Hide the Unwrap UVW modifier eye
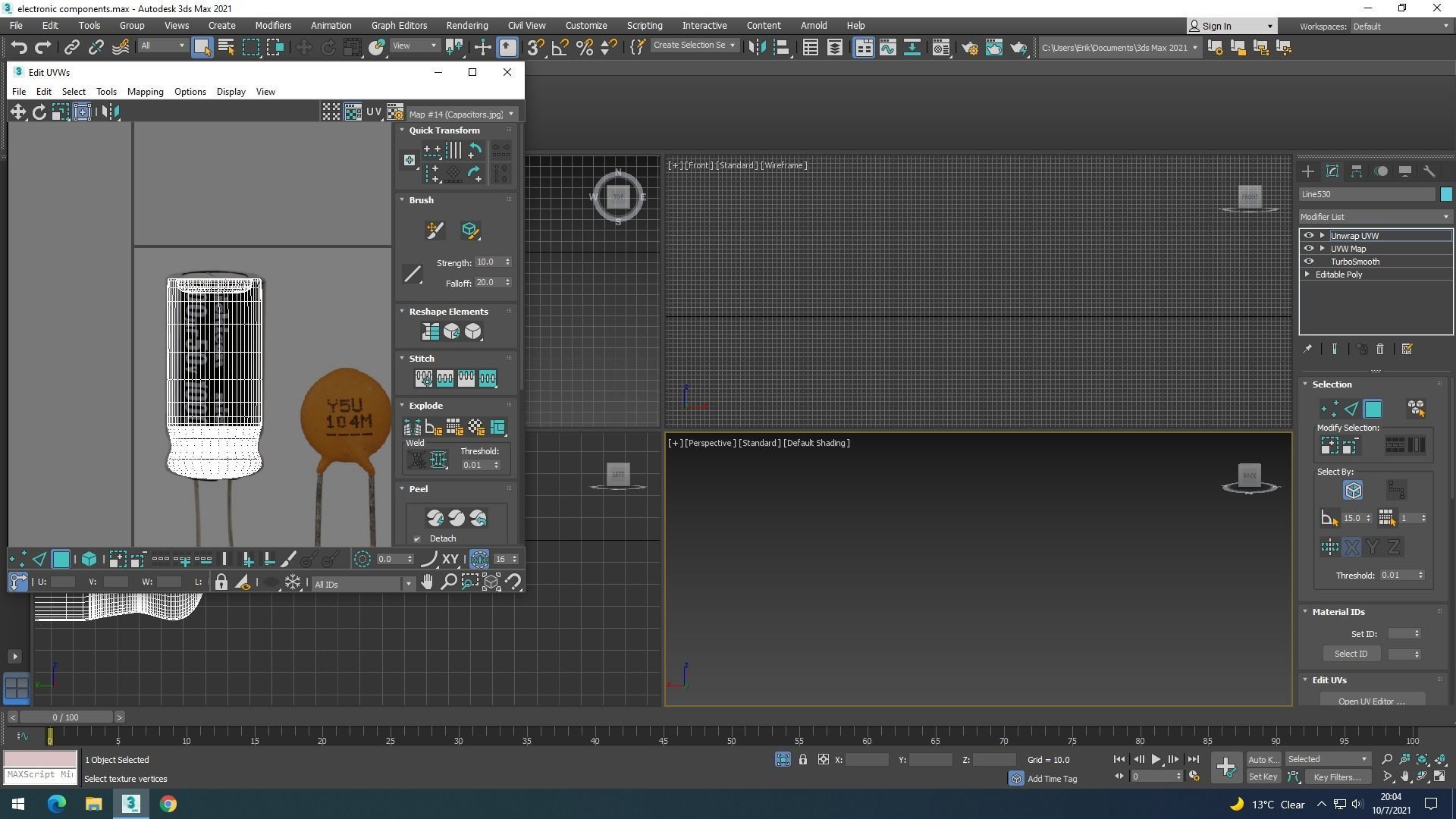Screen dimensions: 1456x819 [1308, 236]
